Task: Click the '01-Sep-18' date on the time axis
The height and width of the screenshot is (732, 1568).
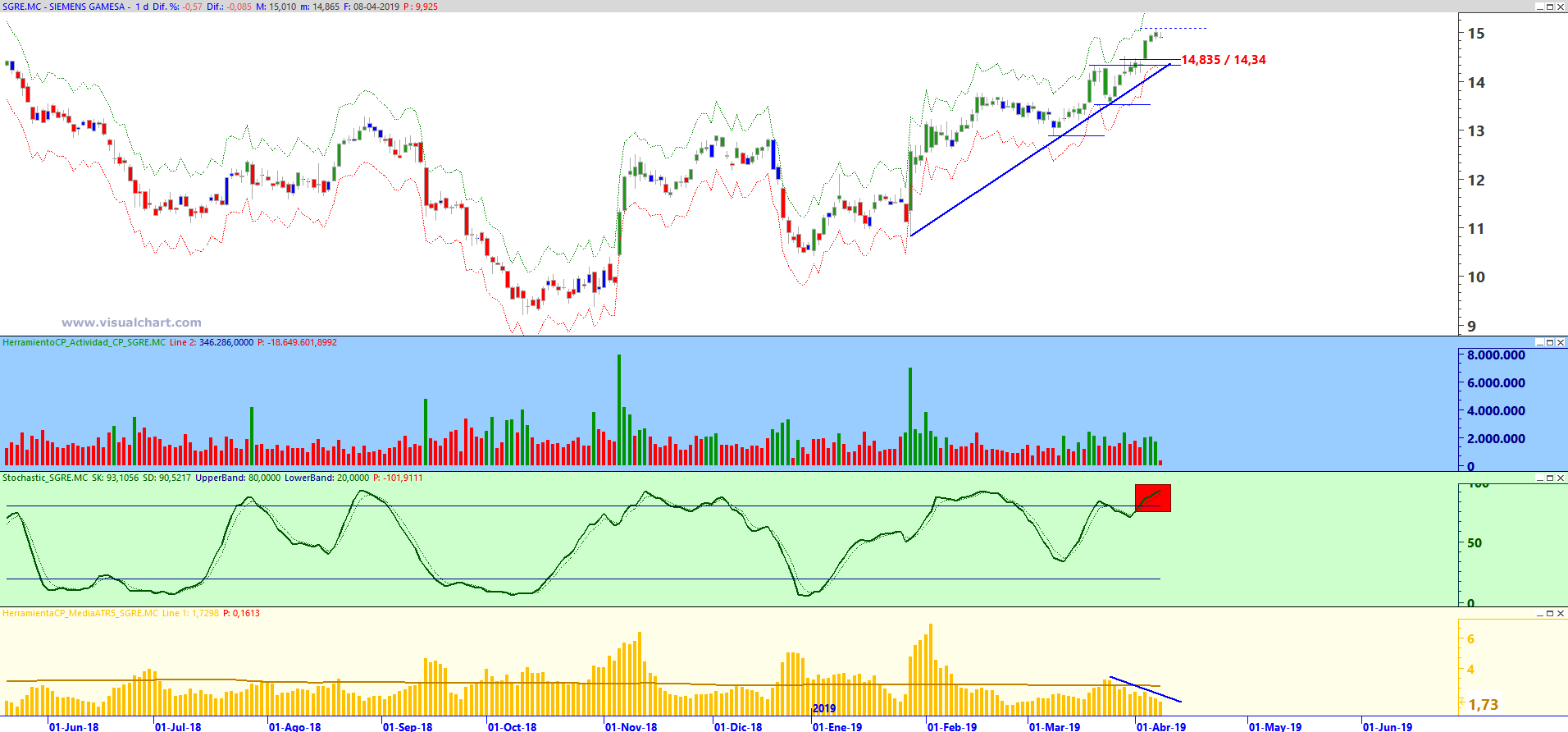Action: (408, 726)
